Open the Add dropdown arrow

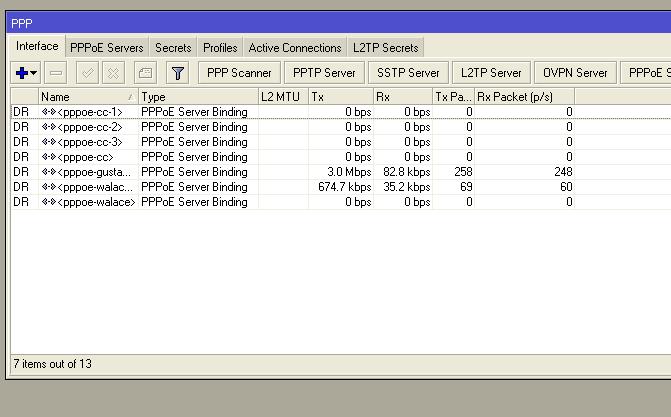pyautogui.click(x=34, y=73)
